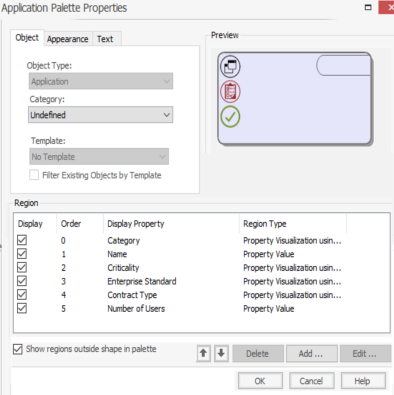This screenshot has width=394, height=395.
Task: Maximize the Application Palette Properties window
Action: pyautogui.click(x=368, y=7)
